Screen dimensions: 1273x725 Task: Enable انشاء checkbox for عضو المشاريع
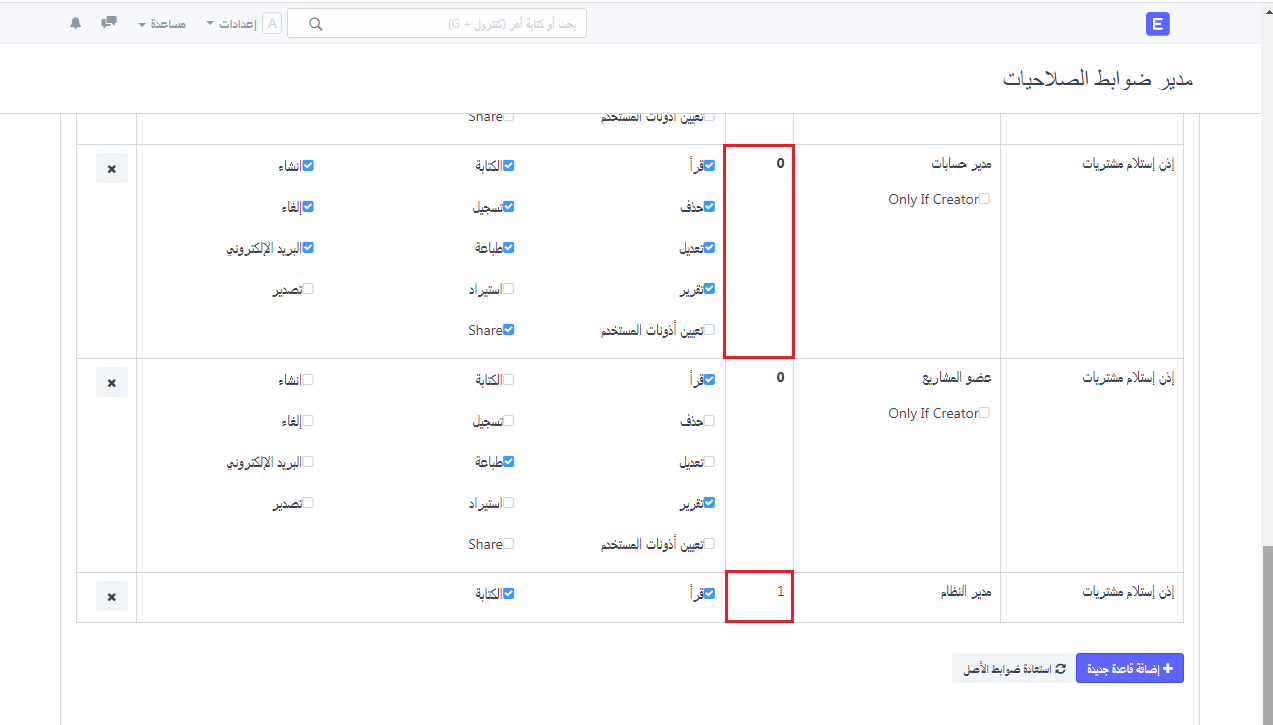pos(308,380)
